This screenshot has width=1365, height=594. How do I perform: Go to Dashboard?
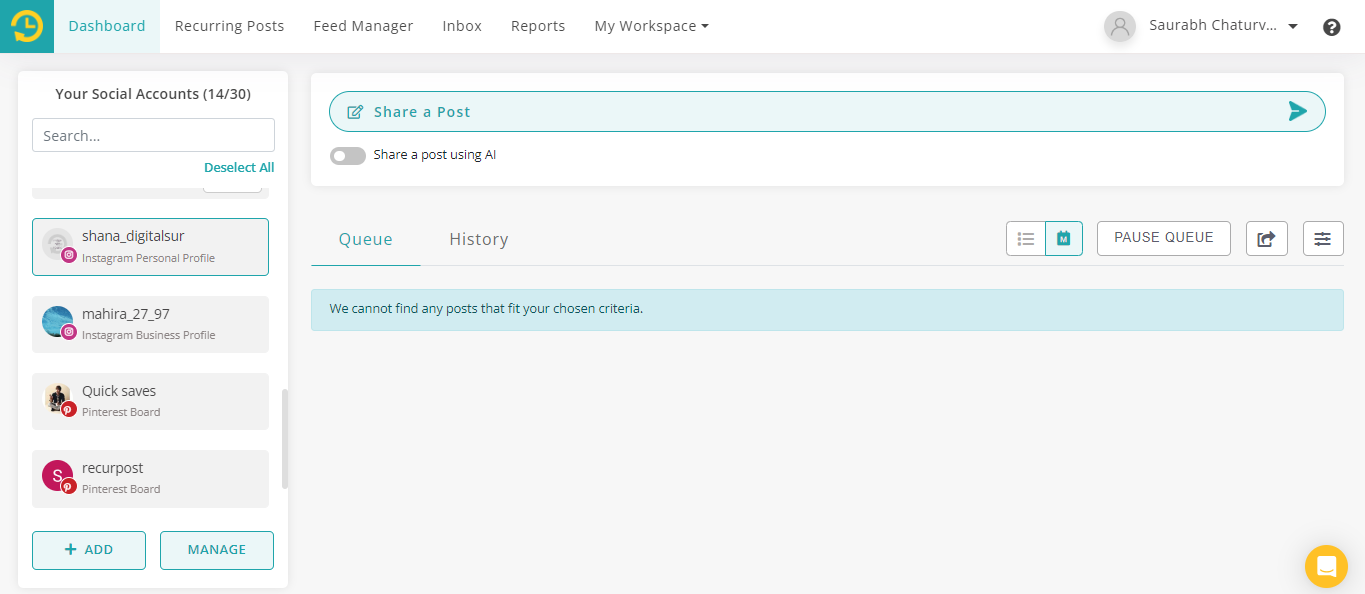pos(107,26)
